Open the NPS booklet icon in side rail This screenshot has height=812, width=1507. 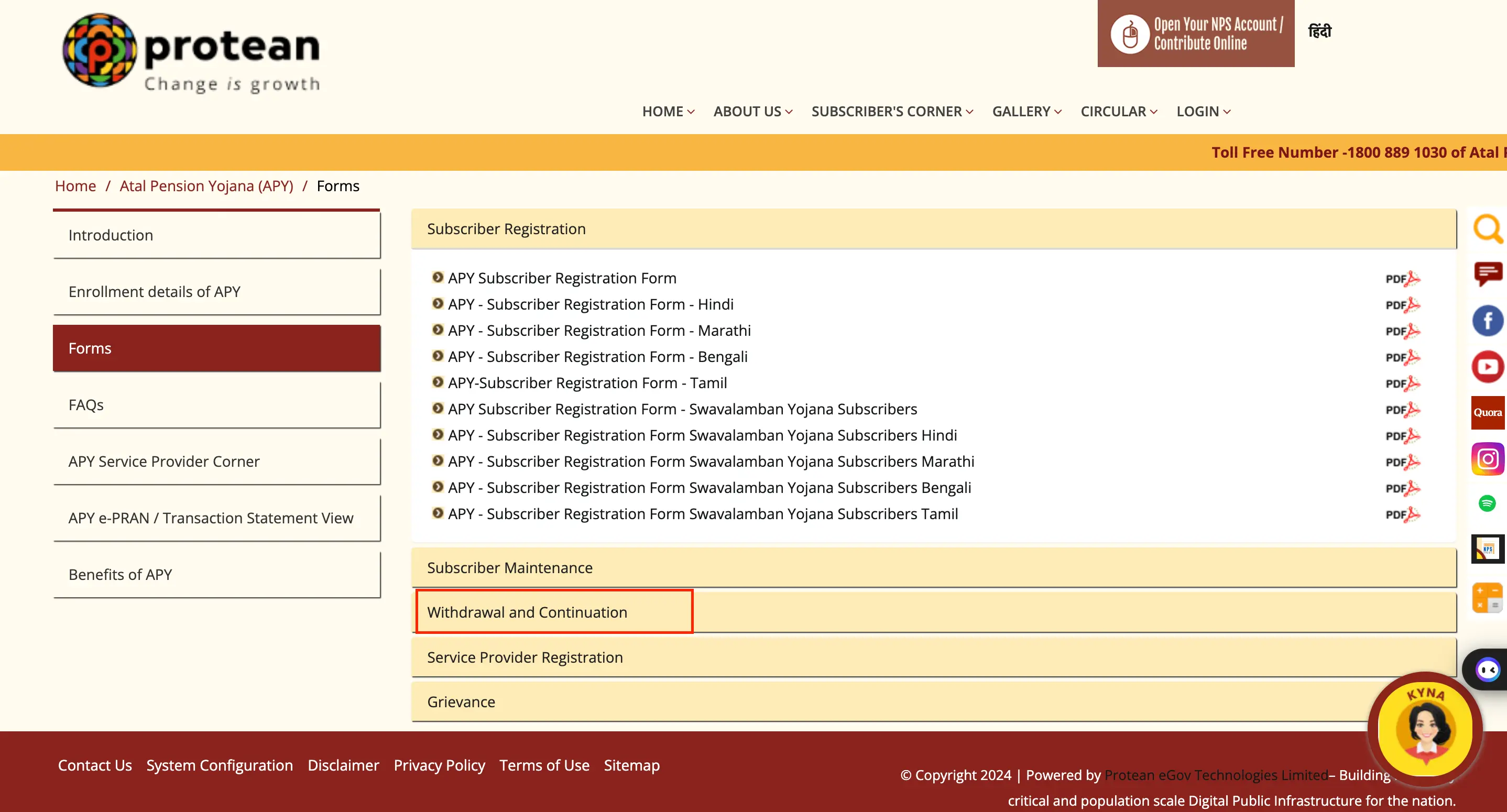coord(1488,550)
